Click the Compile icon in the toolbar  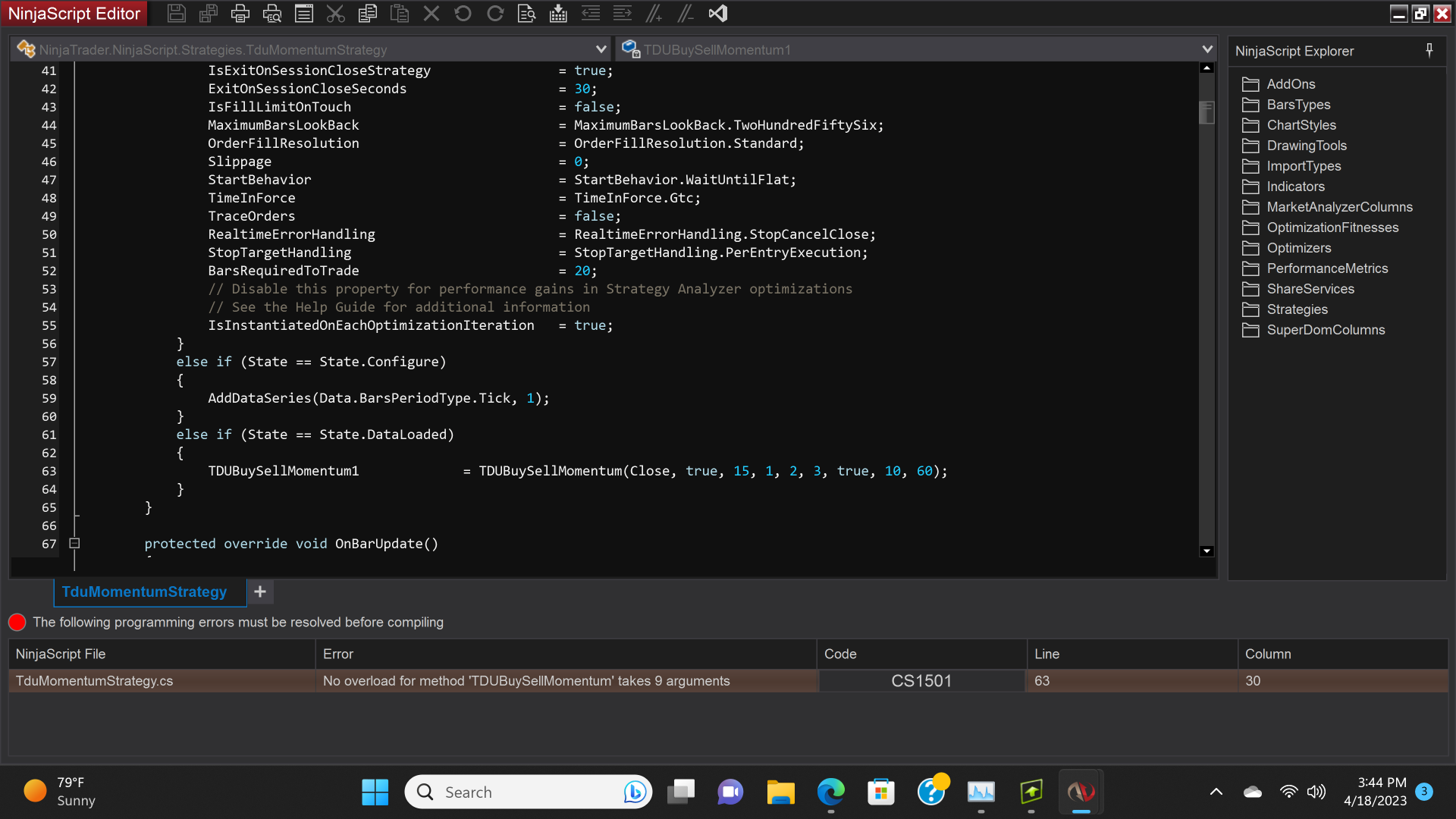558,13
